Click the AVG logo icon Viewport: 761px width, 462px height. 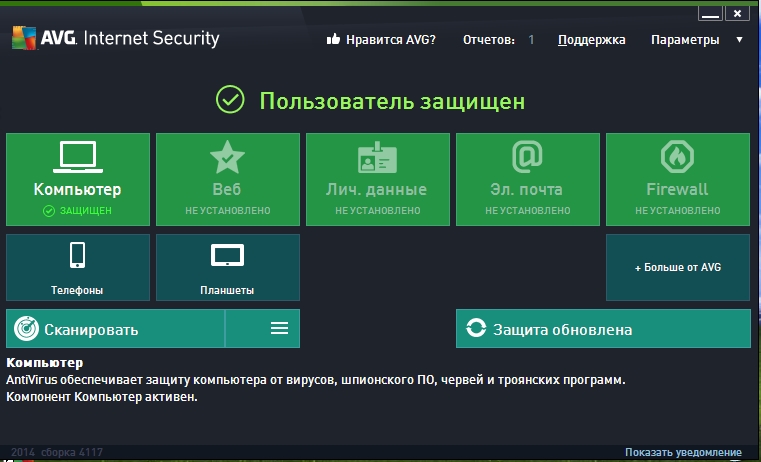tap(24, 38)
